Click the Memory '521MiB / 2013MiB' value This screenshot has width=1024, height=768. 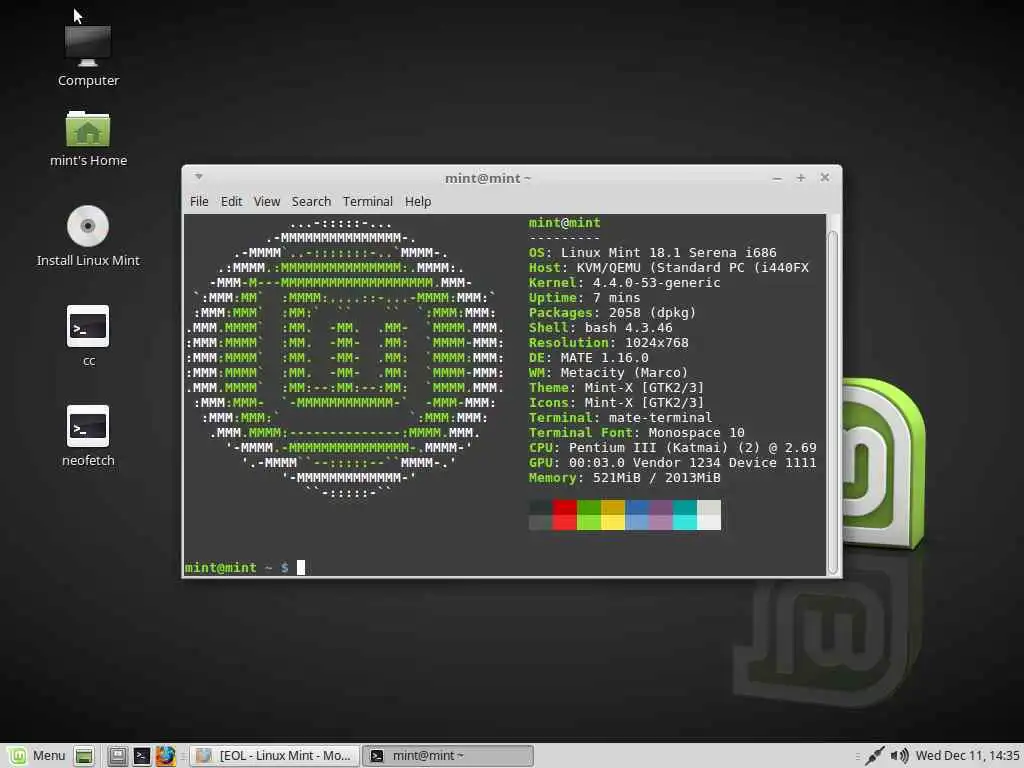pos(656,478)
